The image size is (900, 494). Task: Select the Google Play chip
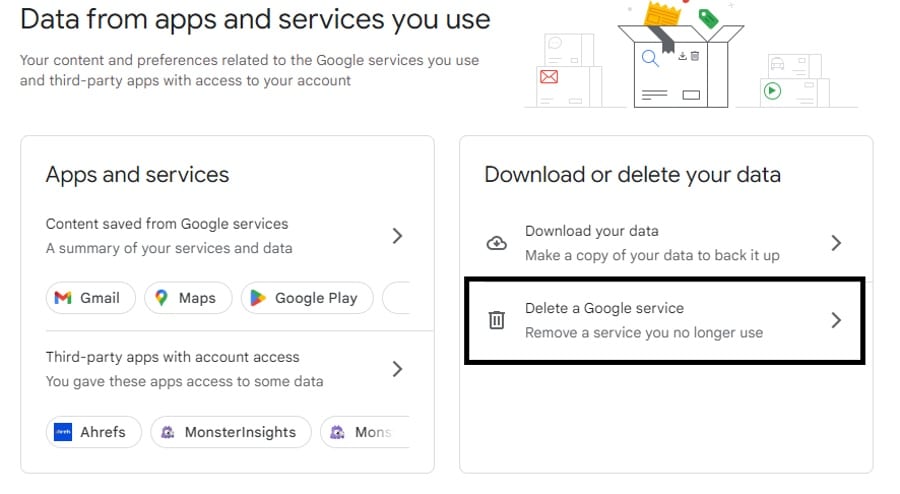tap(307, 298)
